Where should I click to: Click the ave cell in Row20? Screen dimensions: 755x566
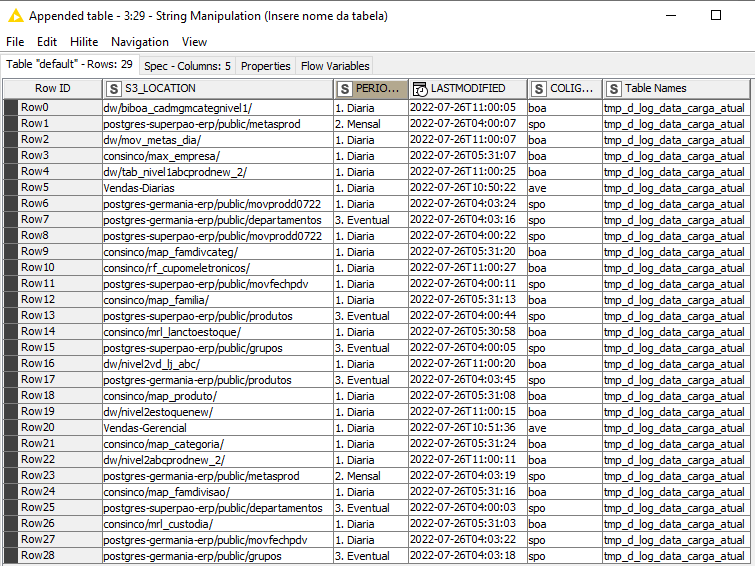(x=565, y=428)
